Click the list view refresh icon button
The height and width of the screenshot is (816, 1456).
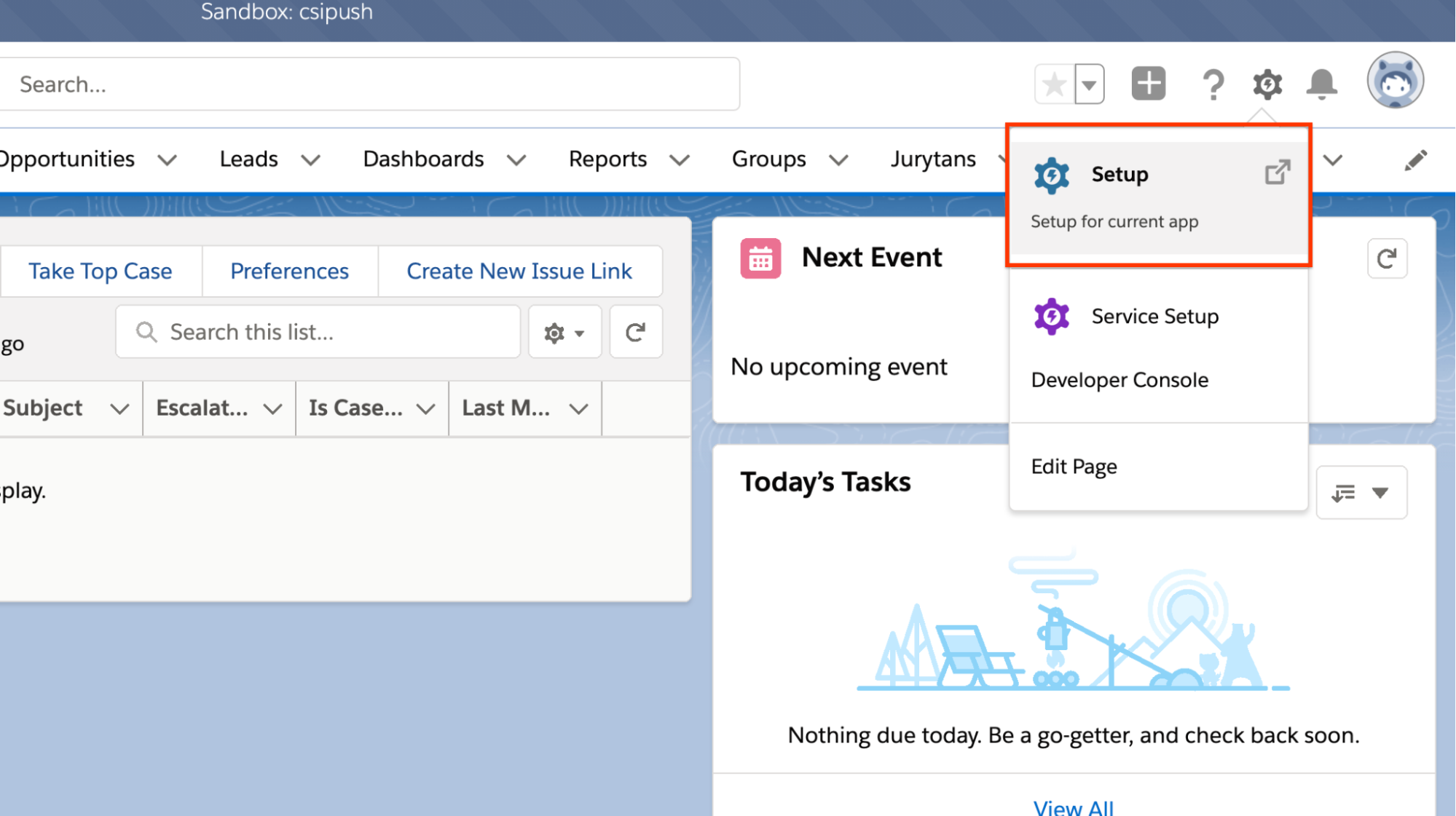[635, 332]
